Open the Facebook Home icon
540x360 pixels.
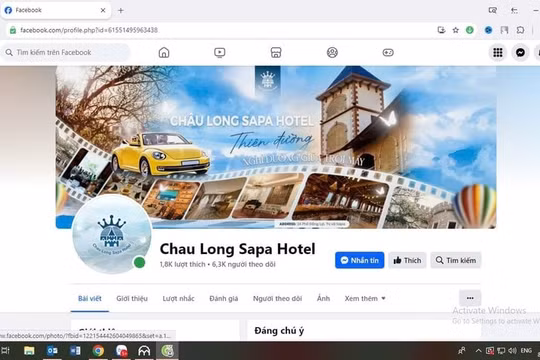(x=164, y=52)
